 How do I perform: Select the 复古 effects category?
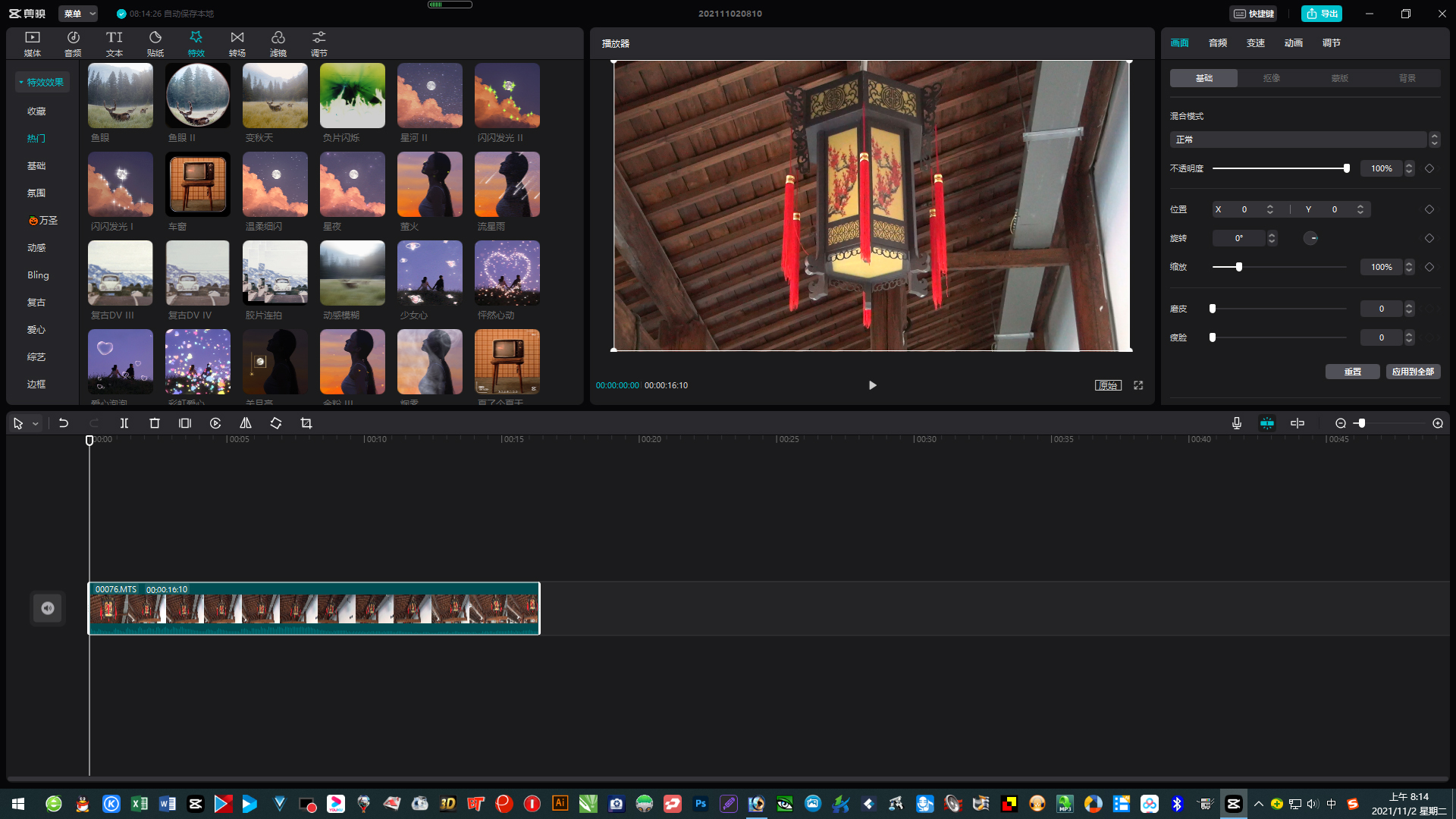[x=36, y=303]
